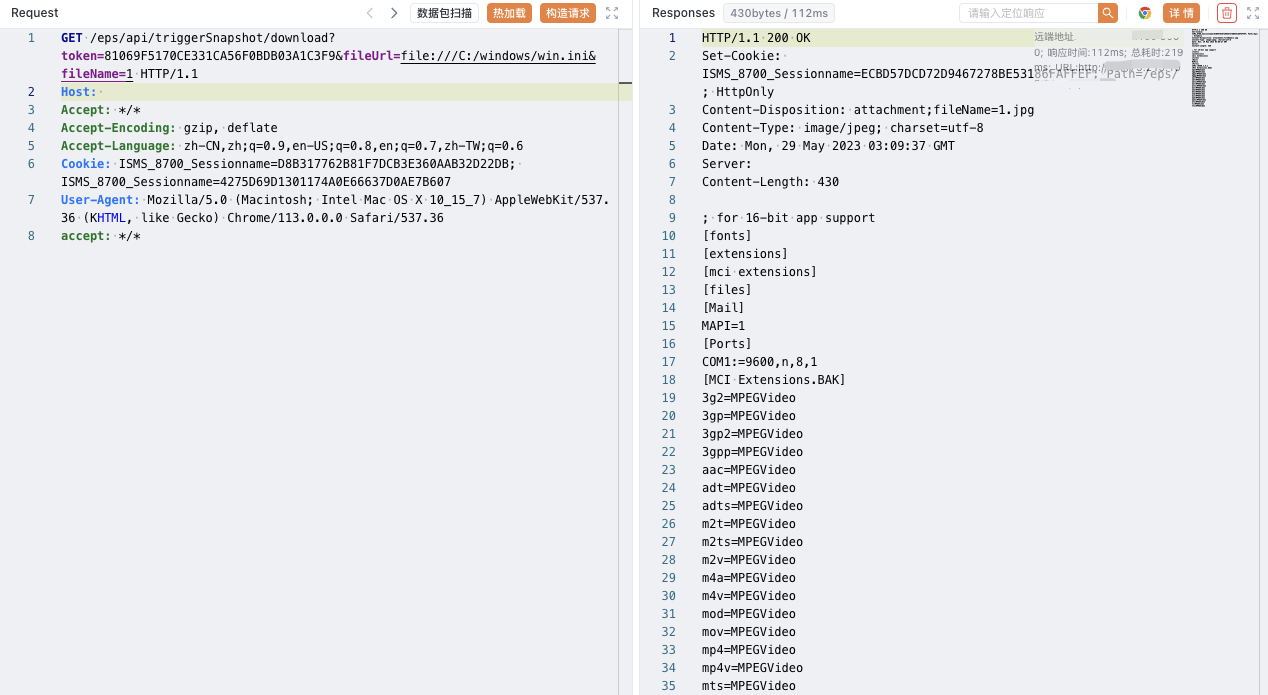This screenshot has height=695, width=1268.
Task: Click the GET /eps/api/triggerSnapshot/download? line
Action: pos(198,38)
